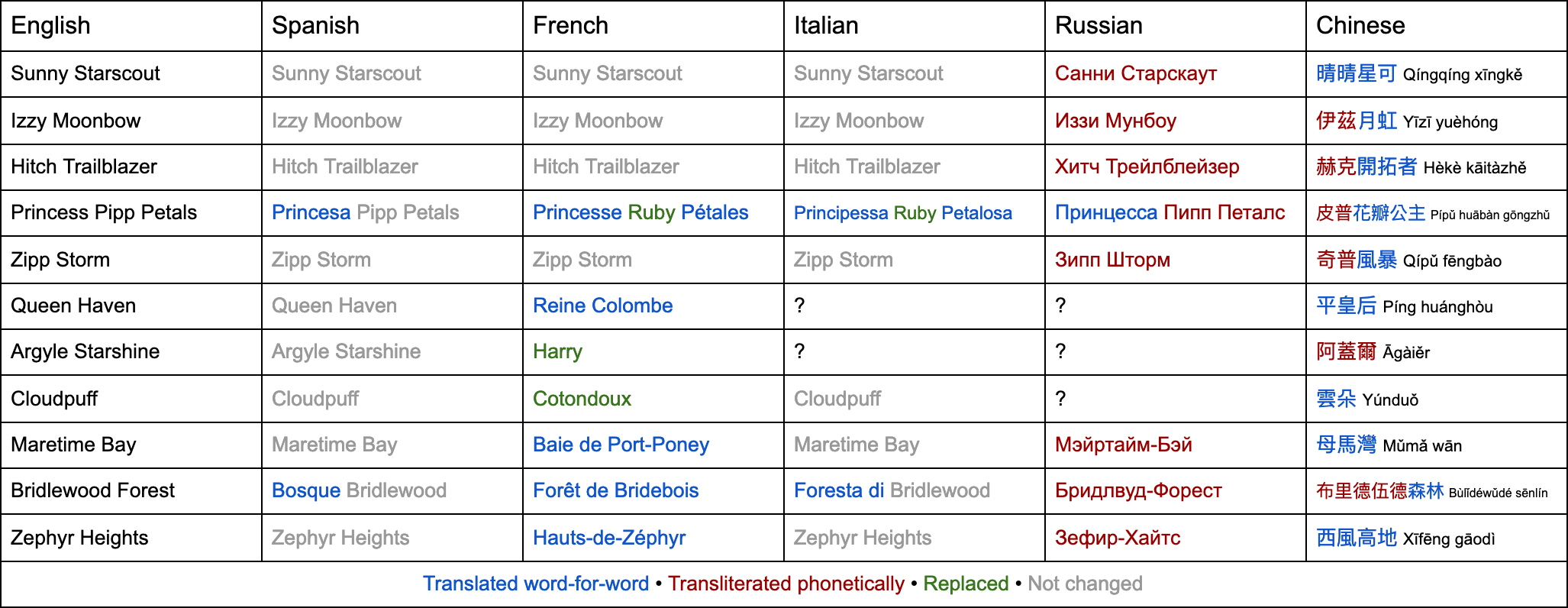Click the green Replaced legend label
1568x608 pixels.
point(966,584)
